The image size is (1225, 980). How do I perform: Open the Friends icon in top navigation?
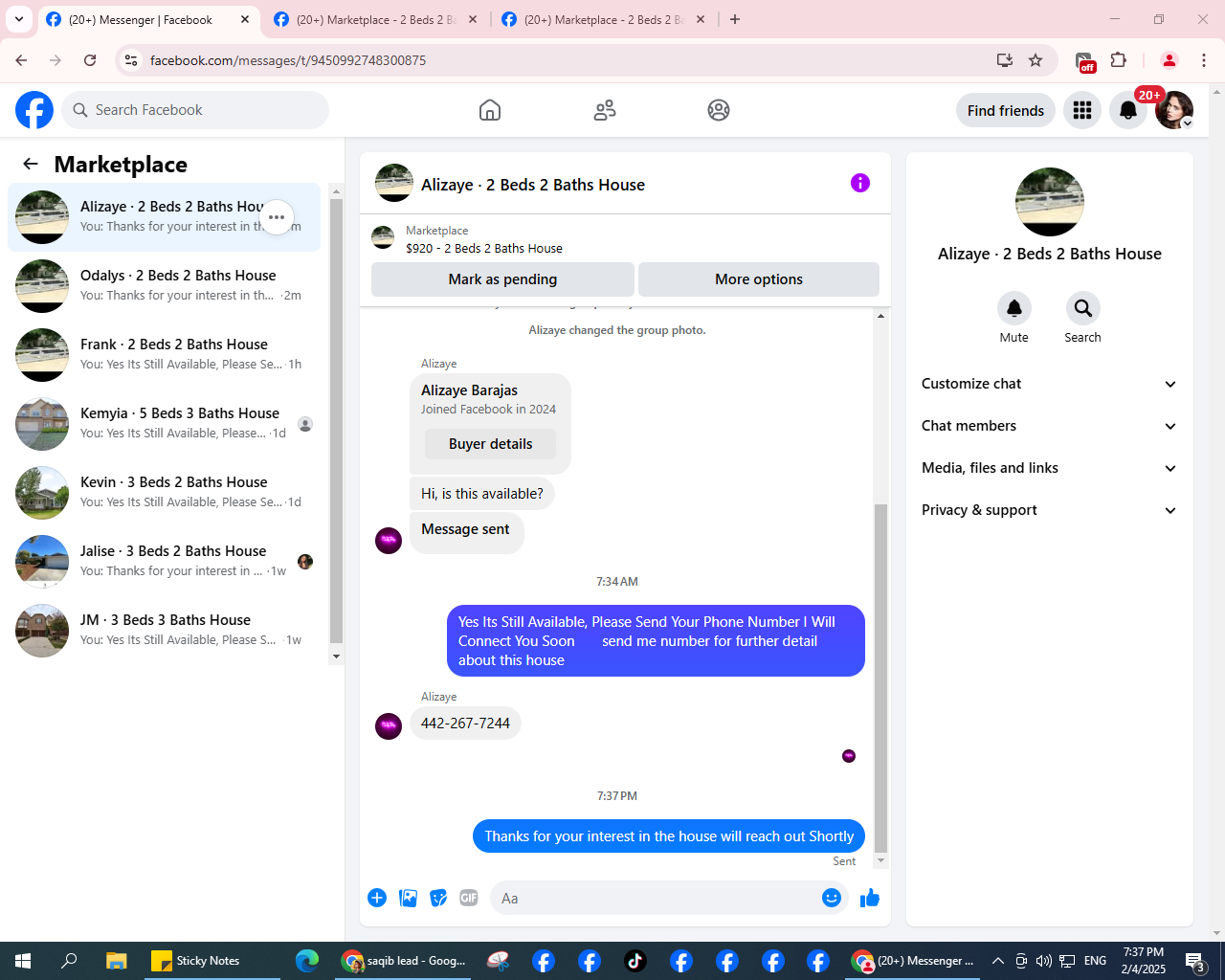pos(605,110)
